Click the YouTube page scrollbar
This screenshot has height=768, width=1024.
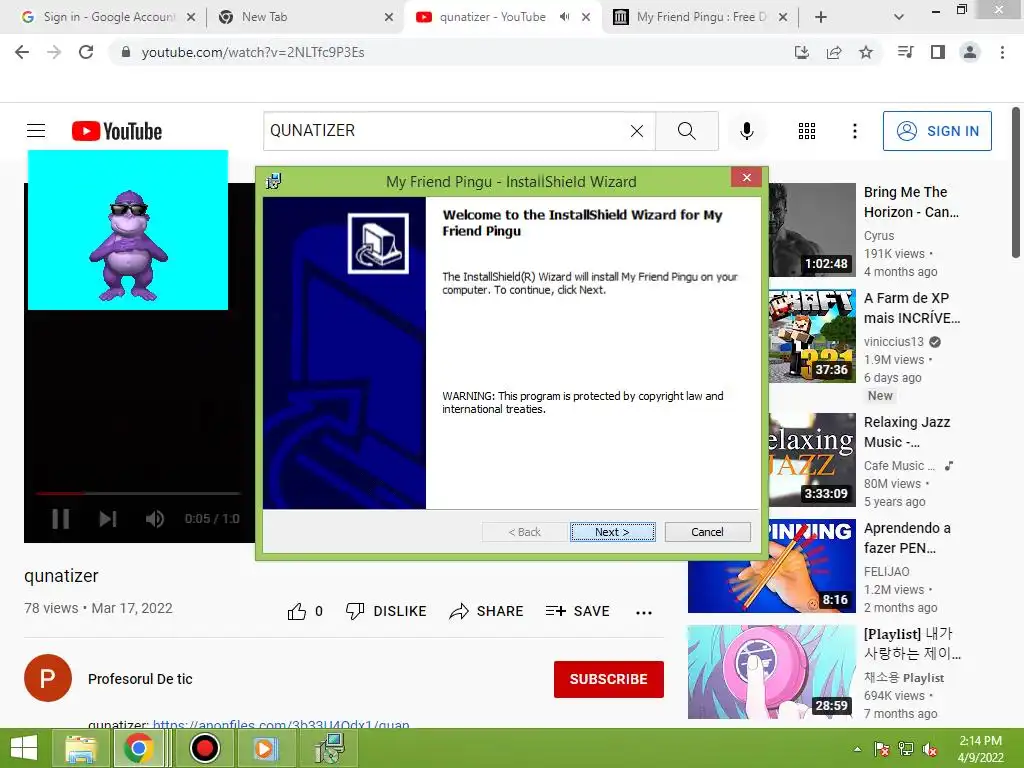point(1016,183)
